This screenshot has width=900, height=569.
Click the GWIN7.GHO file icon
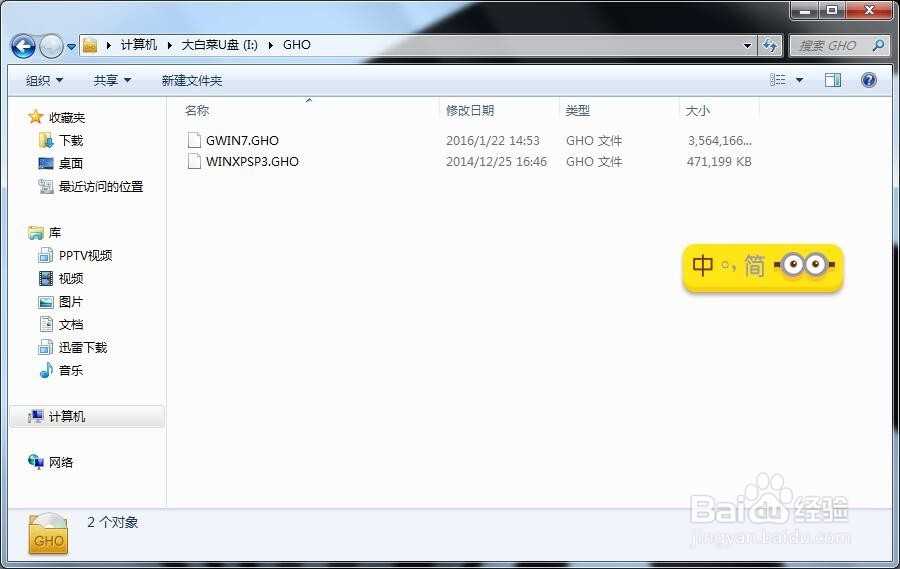tap(195, 140)
